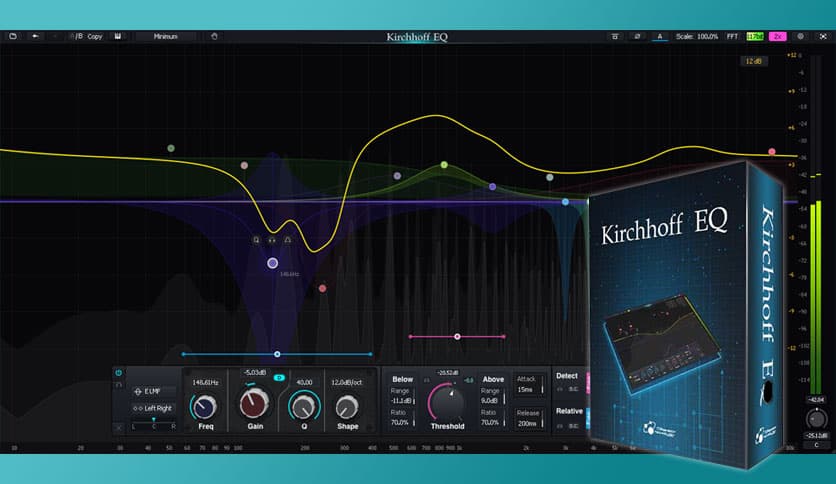836x484 pixels.
Task: Select the blue band node at notch
Action: pos(565,202)
